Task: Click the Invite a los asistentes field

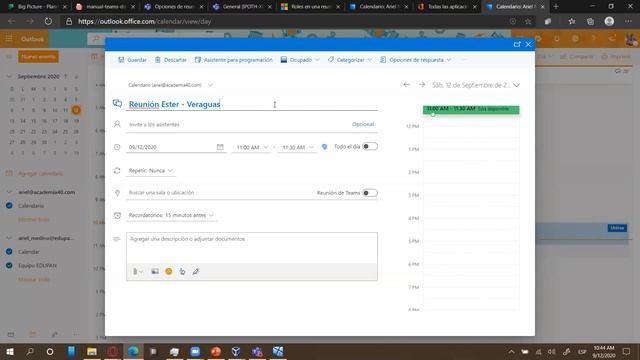Action: (237, 124)
